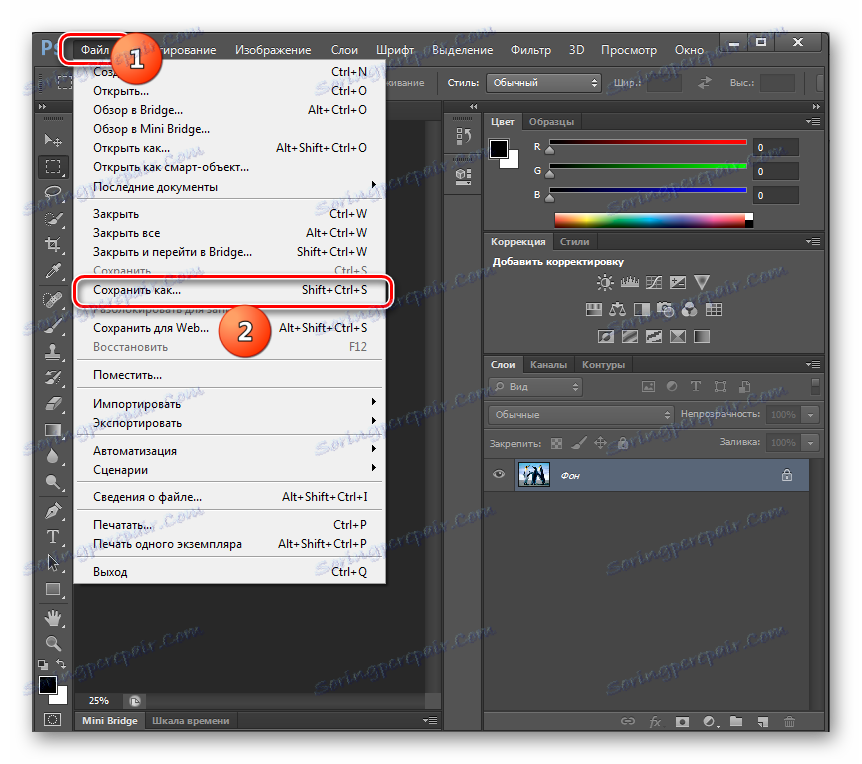
Task: Open the Стиль dropdown set to Обычный
Action: (x=544, y=82)
